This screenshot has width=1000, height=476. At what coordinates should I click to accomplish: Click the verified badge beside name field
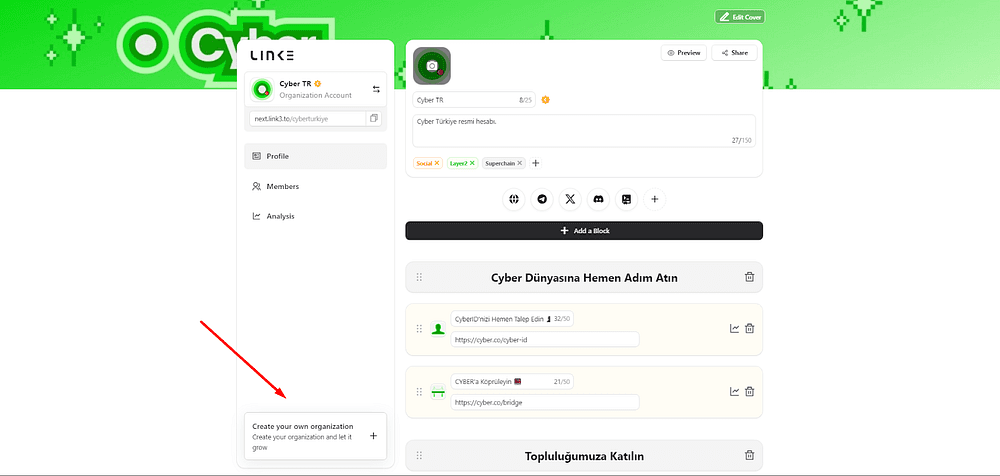[546, 100]
